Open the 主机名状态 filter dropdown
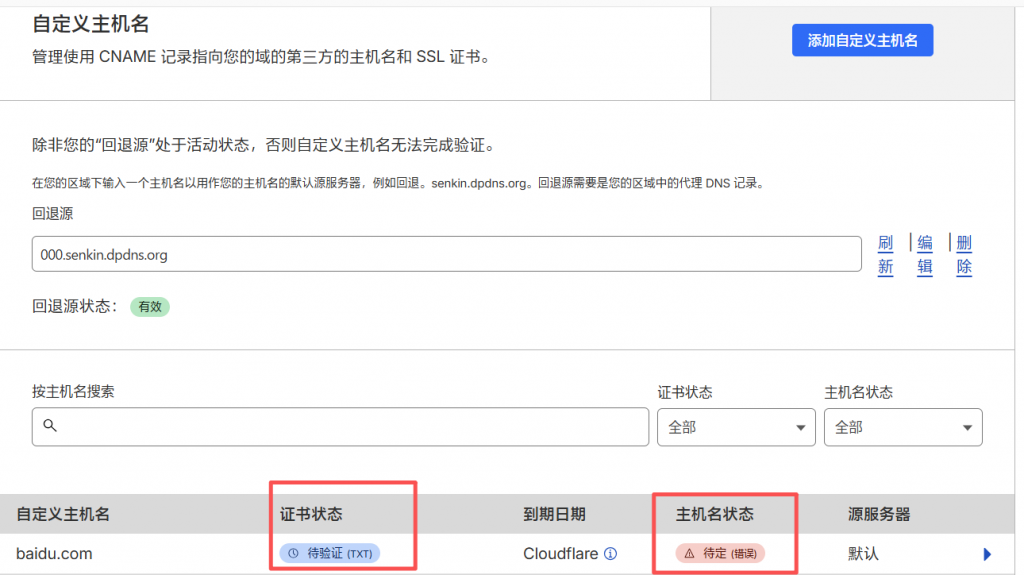Image resolution: width=1024 pixels, height=575 pixels. (x=902, y=427)
